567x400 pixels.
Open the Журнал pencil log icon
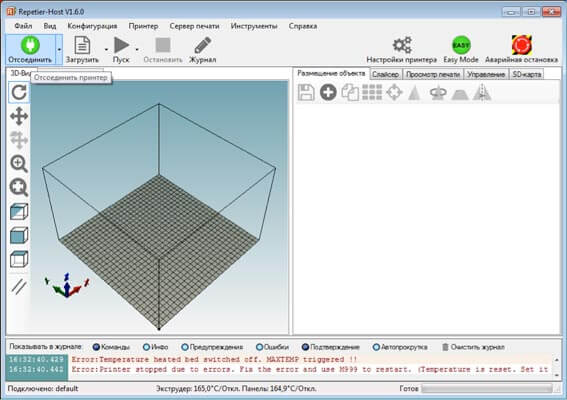click(202, 46)
